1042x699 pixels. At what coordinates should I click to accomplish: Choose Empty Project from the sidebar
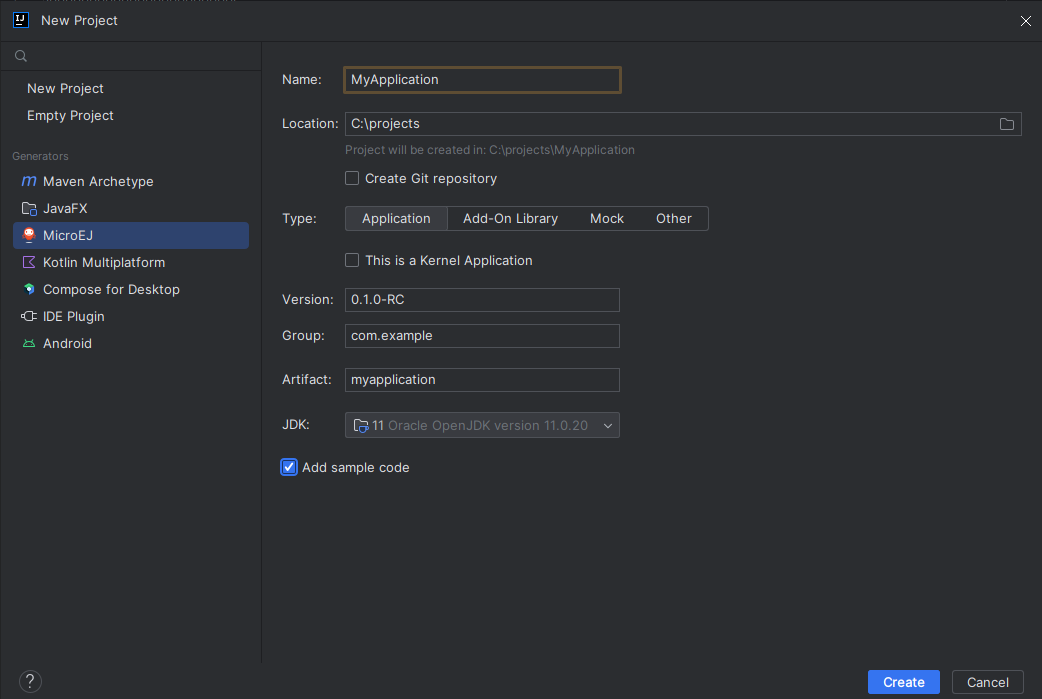(x=70, y=115)
